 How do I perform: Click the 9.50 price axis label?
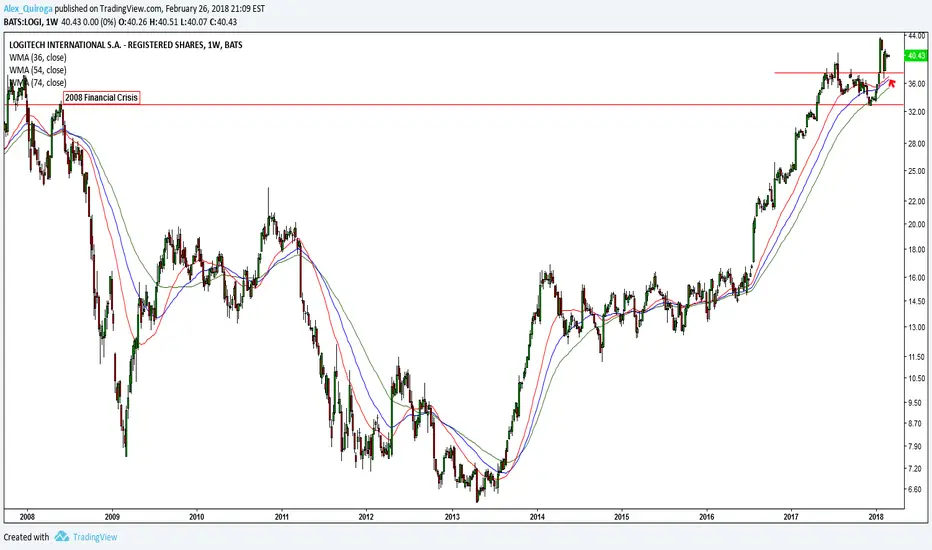tap(917, 403)
